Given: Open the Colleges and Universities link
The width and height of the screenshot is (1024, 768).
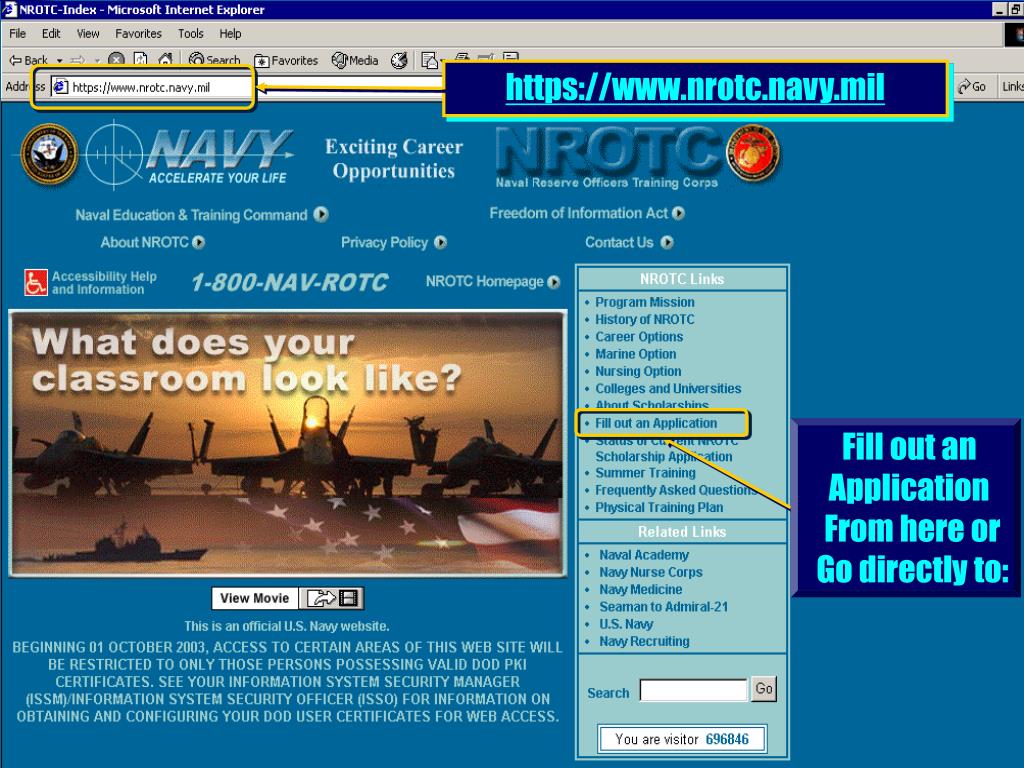Looking at the screenshot, I should (x=668, y=389).
